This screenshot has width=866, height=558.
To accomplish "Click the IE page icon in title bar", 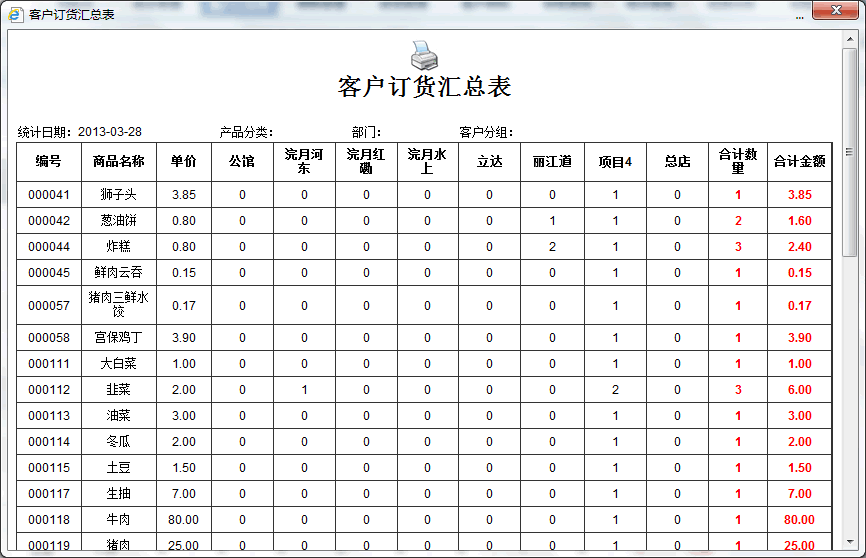I will [x=16, y=14].
